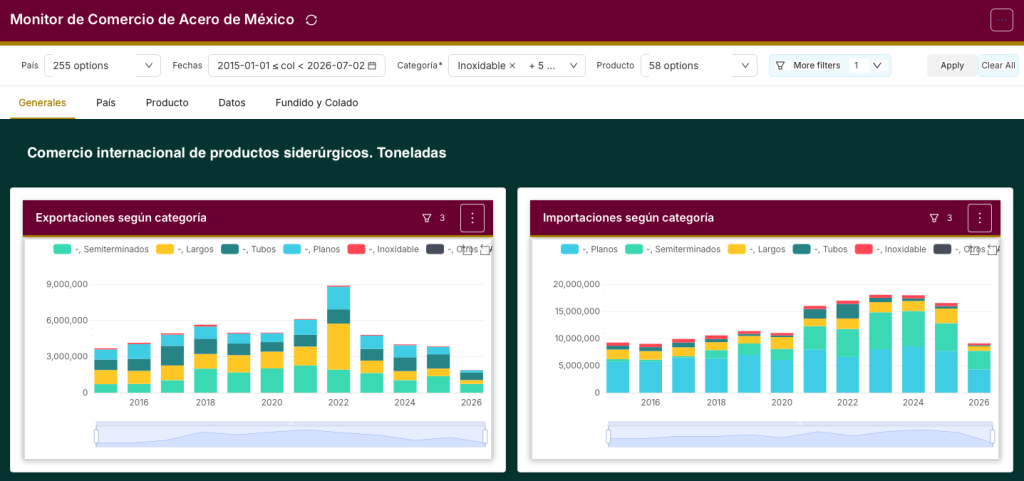Open the dashboard ellipsis menu
The image size is (1024, 481).
1001,20
